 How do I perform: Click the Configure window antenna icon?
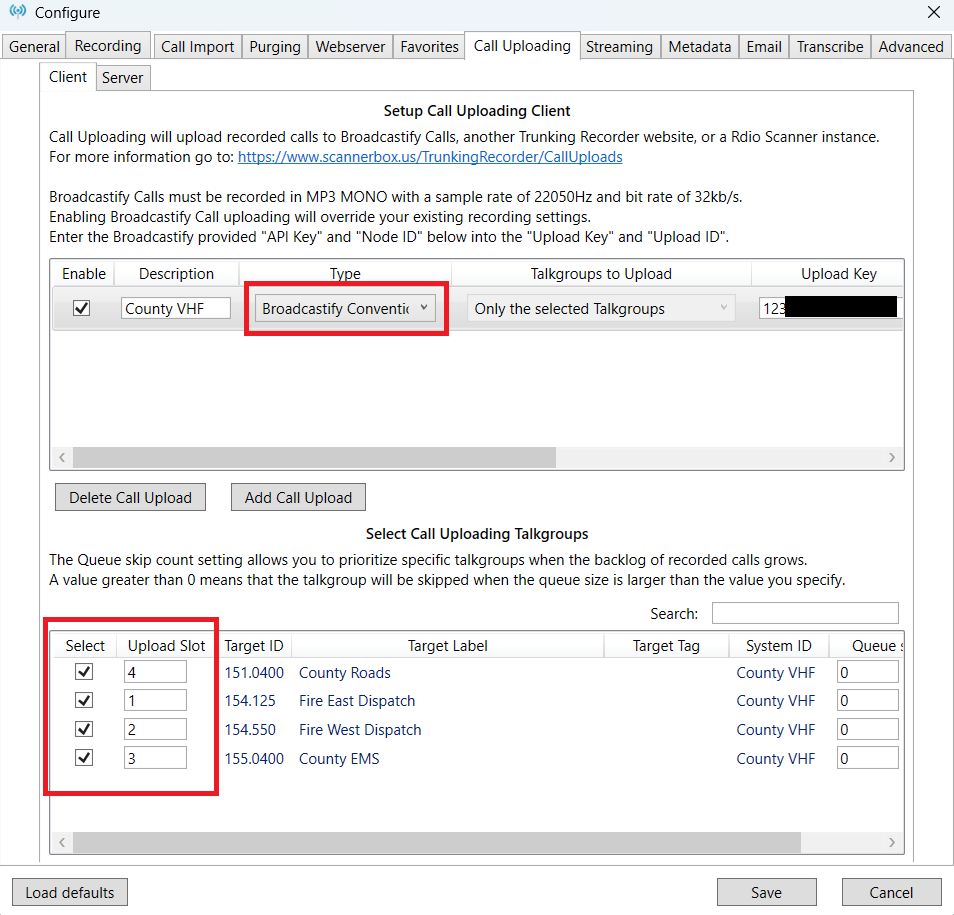(x=17, y=13)
